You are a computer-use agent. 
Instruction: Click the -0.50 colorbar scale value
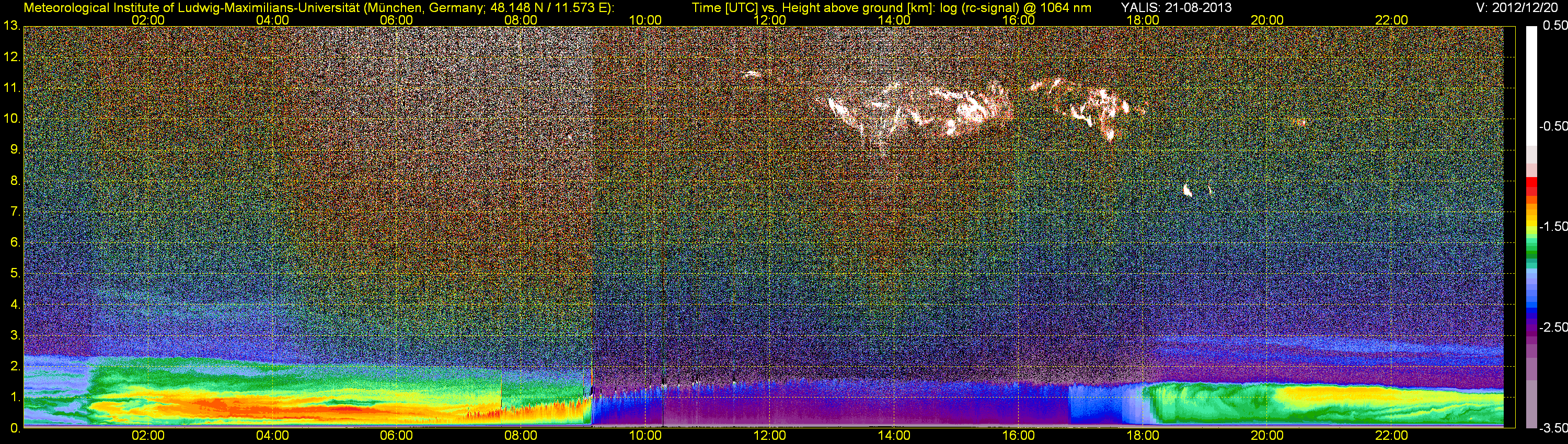point(1553,126)
